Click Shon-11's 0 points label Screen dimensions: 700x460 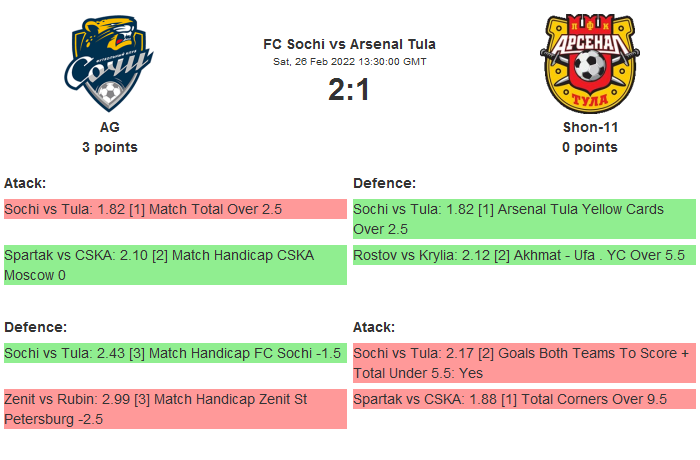tap(589, 147)
